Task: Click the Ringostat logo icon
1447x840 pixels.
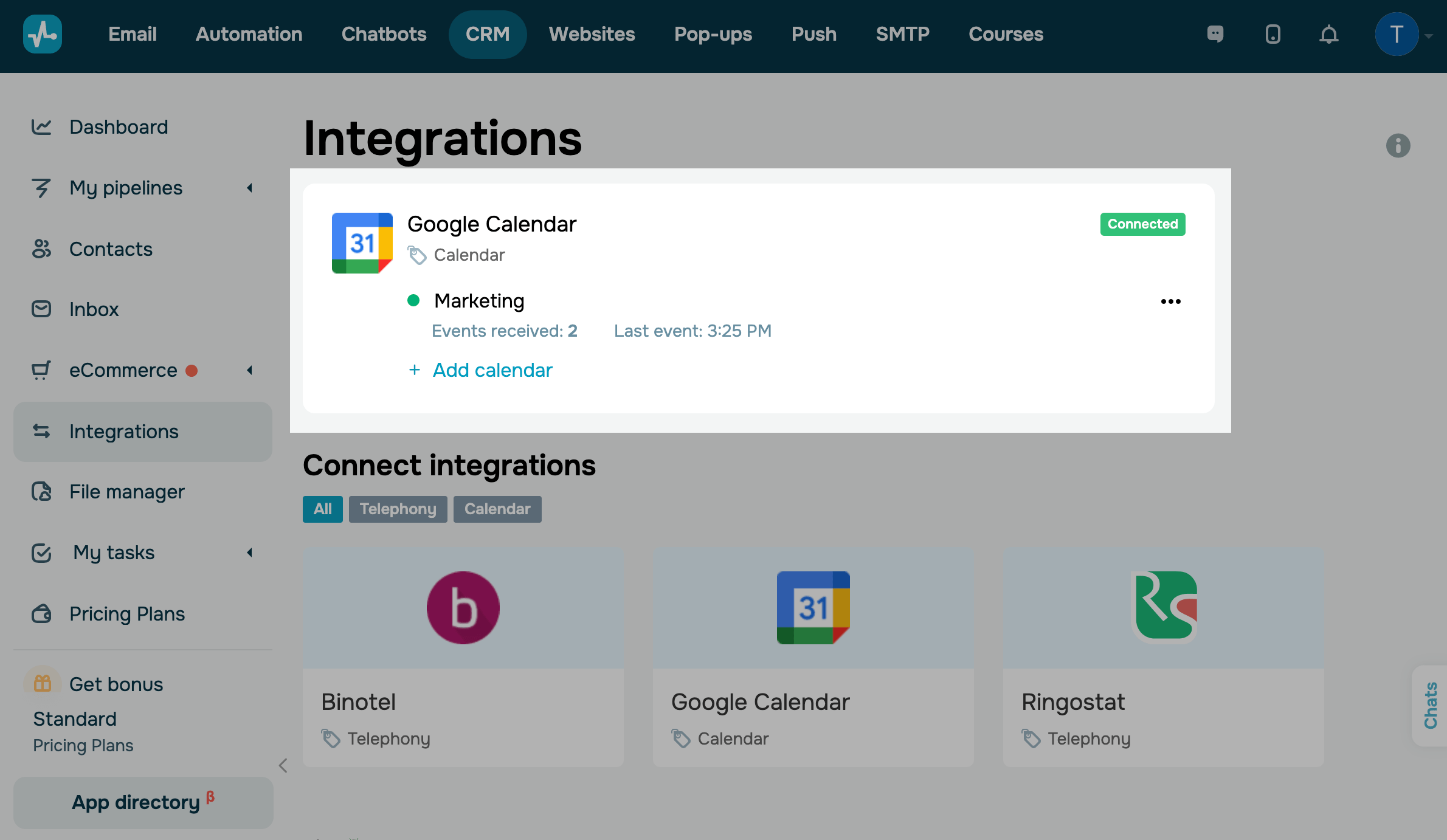Action: [1164, 607]
